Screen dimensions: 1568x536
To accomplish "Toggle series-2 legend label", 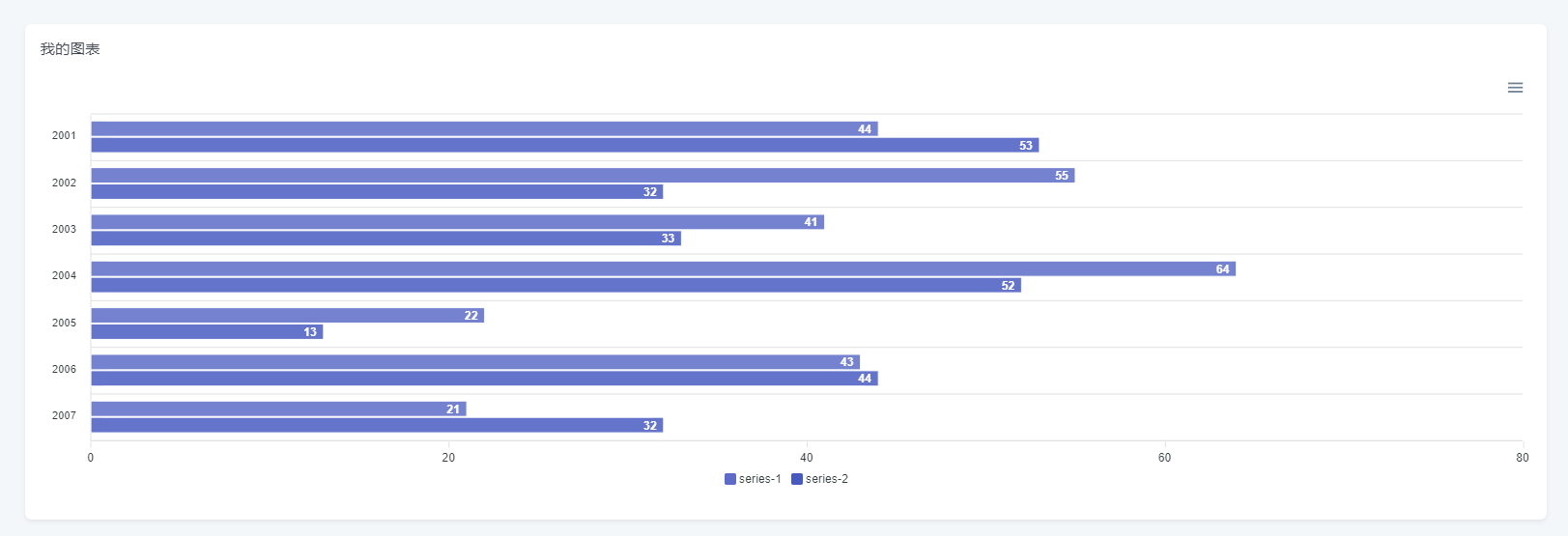I will (x=826, y=479).
